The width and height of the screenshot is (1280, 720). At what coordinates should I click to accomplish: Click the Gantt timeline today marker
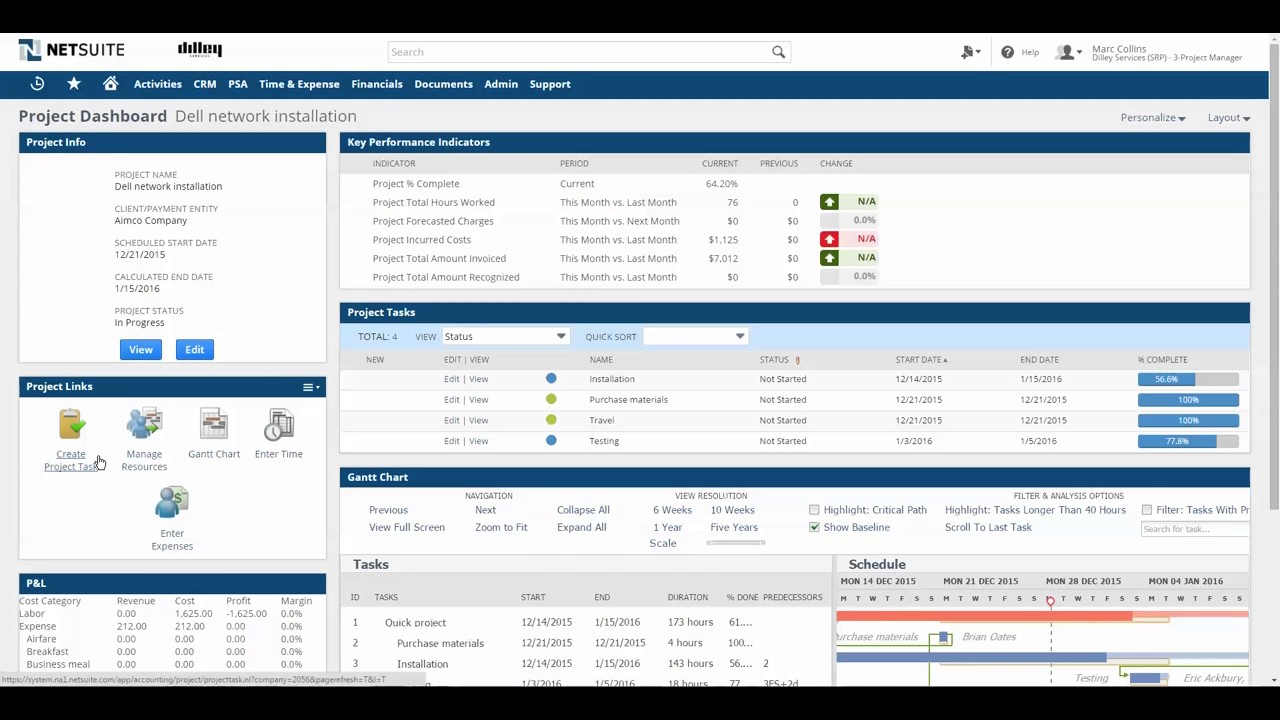pos(1050,600)
